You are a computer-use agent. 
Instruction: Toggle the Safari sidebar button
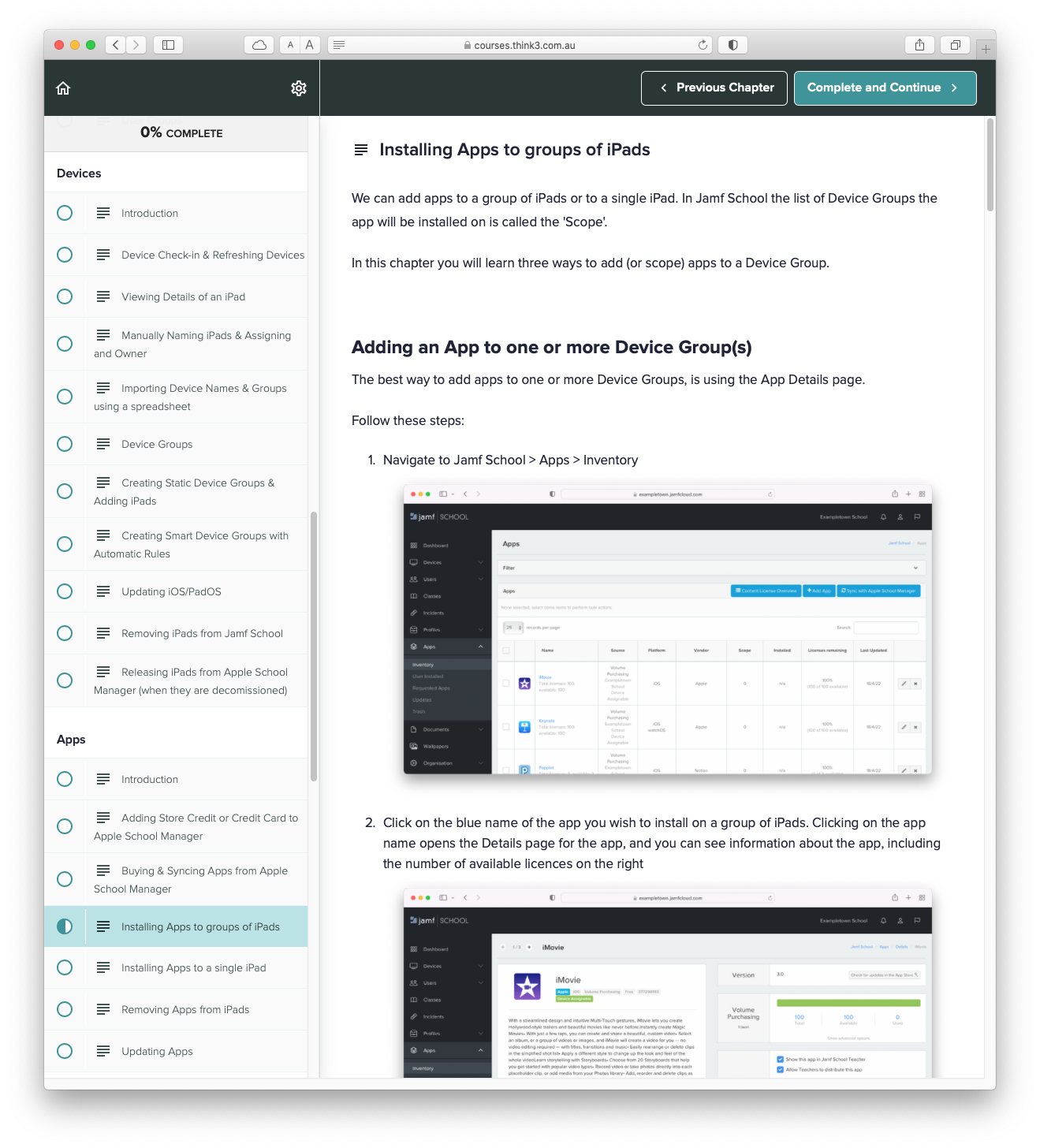[x=168, y=45]
